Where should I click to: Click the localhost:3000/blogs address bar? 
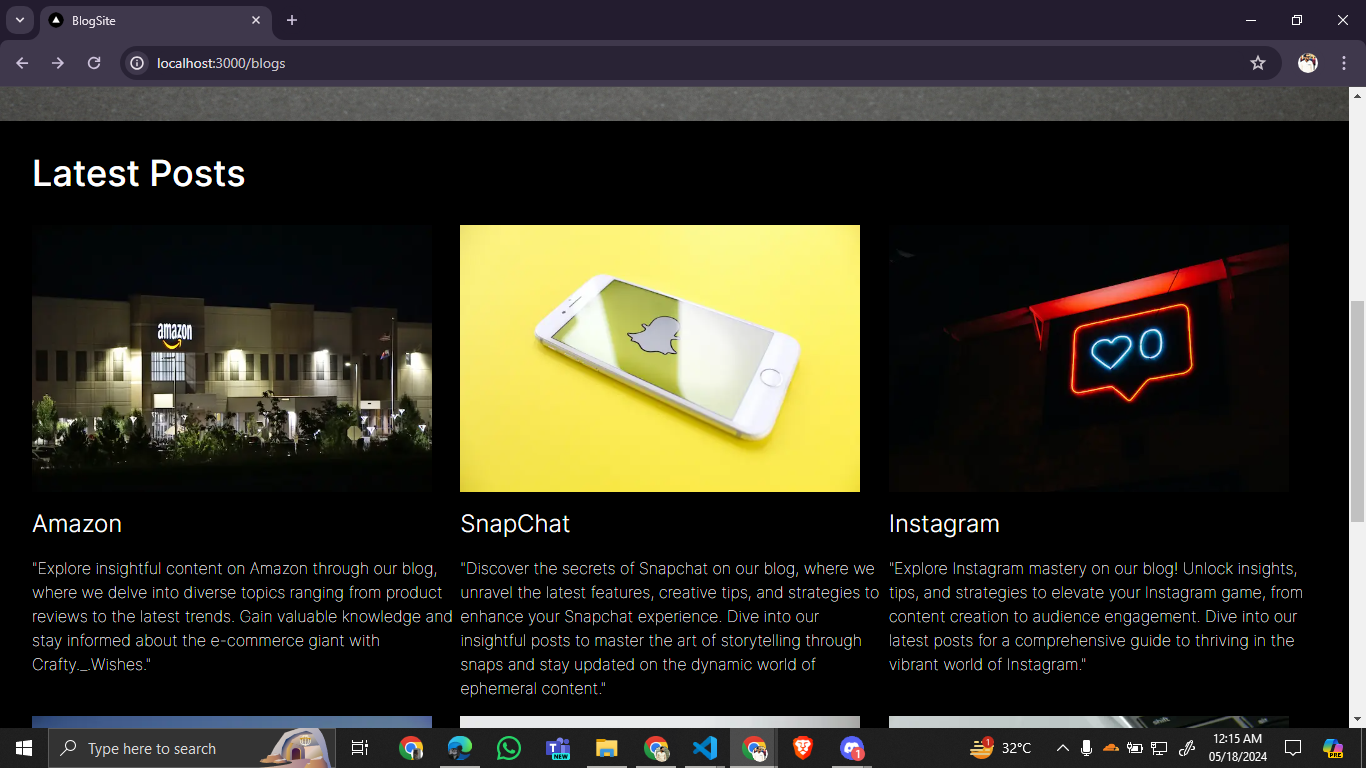(x=700, y=63)
